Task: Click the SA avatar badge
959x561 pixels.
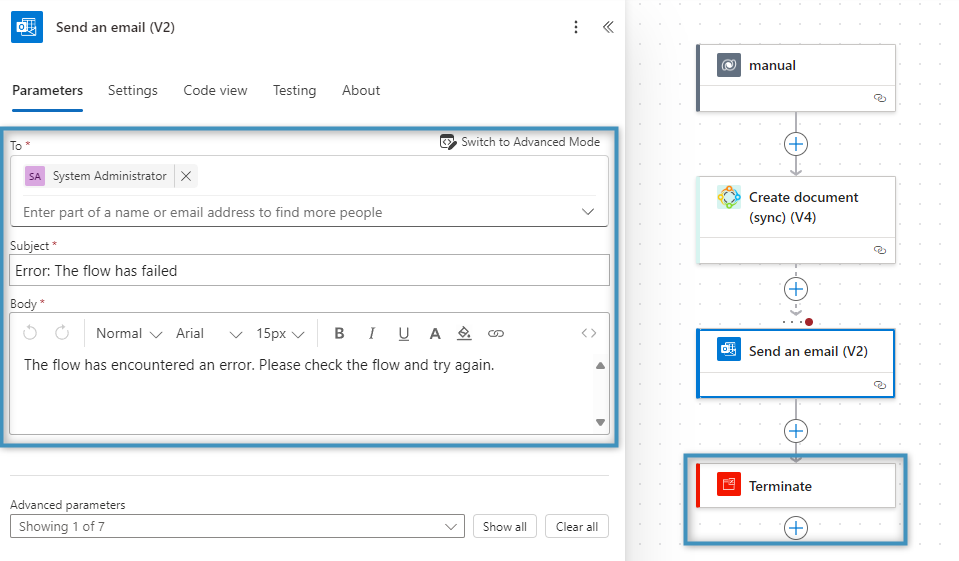Action: click(35, 176)
